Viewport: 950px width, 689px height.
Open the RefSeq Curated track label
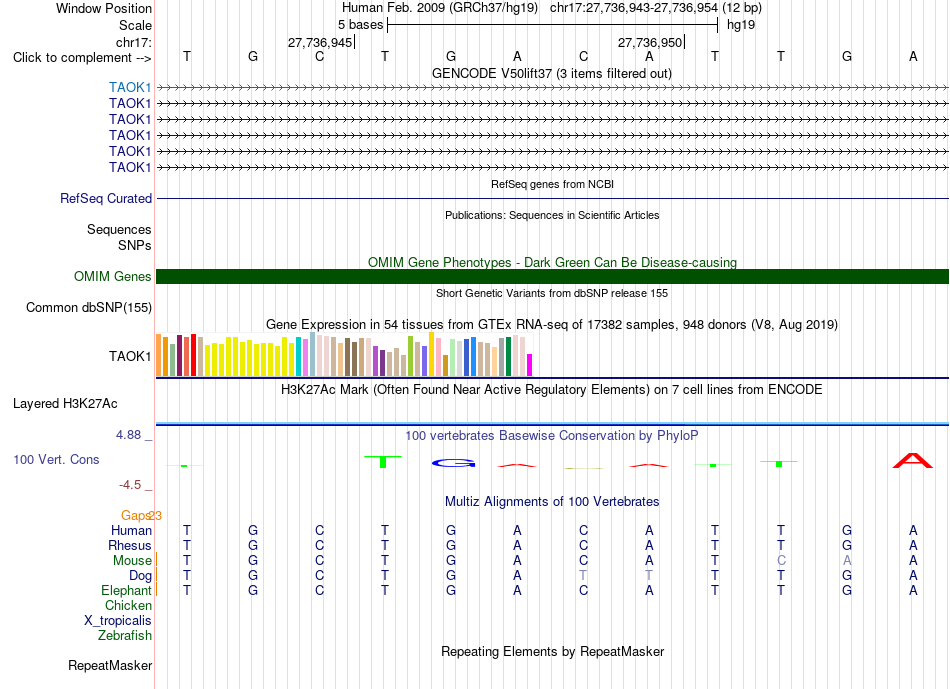pyautogui.click(x=106, y=199)
